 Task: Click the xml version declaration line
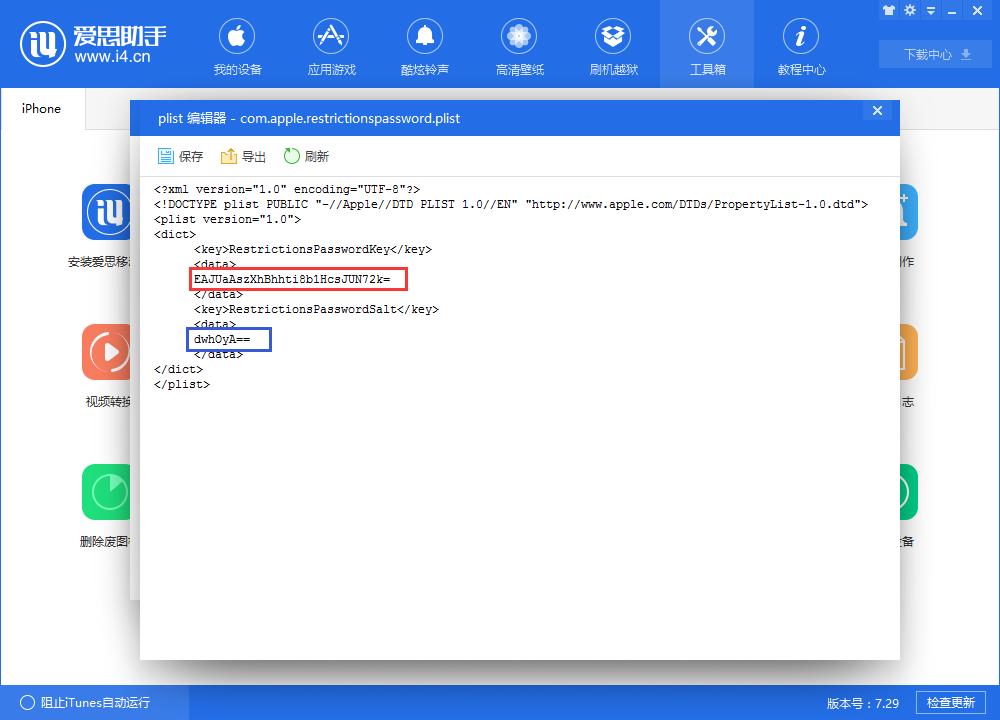287,189
